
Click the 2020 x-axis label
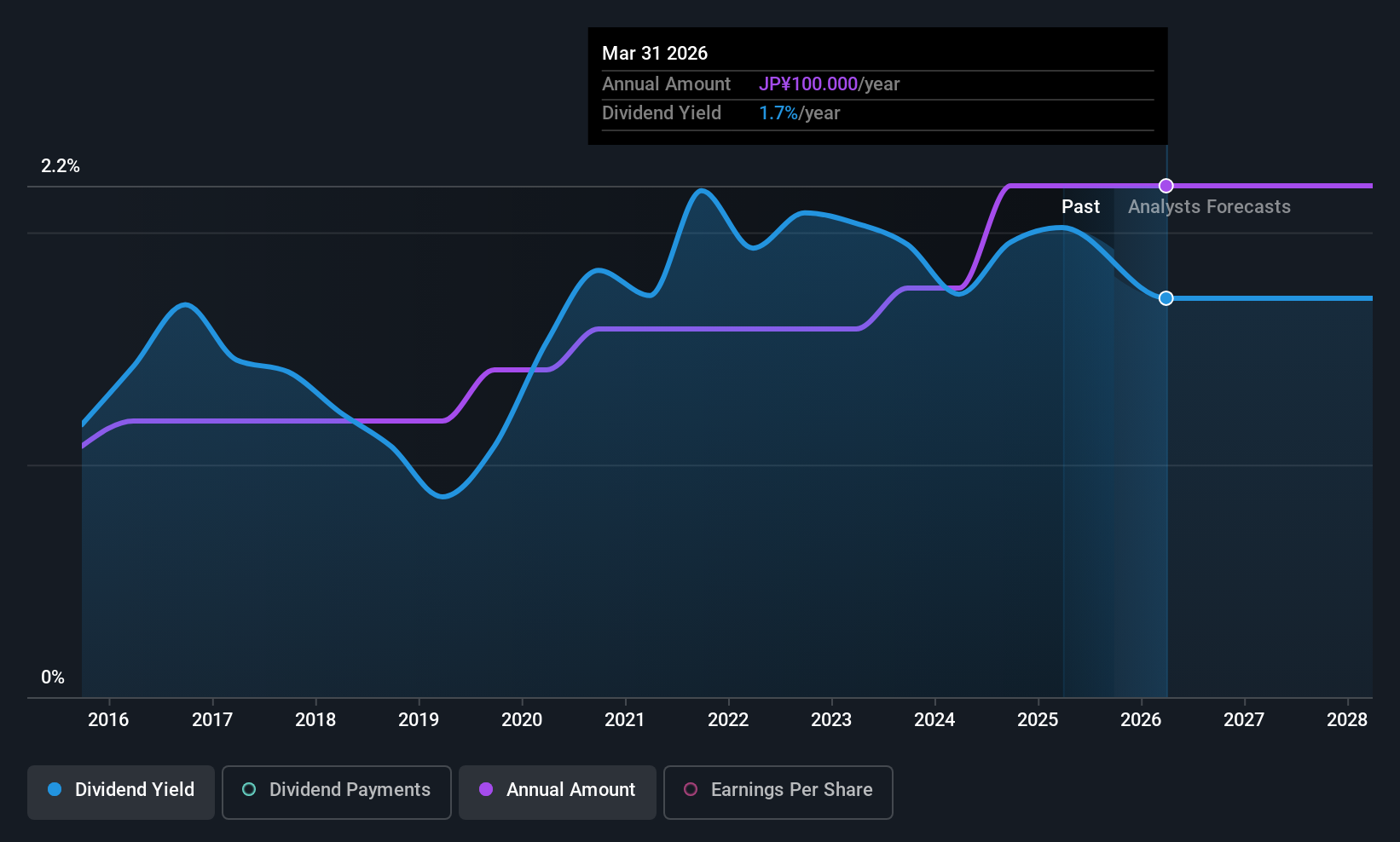click(522, 720)
